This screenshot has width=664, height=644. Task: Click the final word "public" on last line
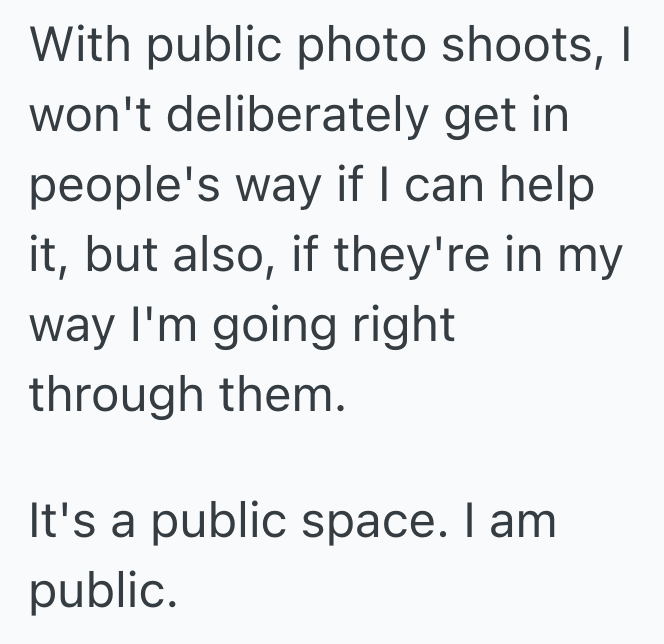(98, 593)
